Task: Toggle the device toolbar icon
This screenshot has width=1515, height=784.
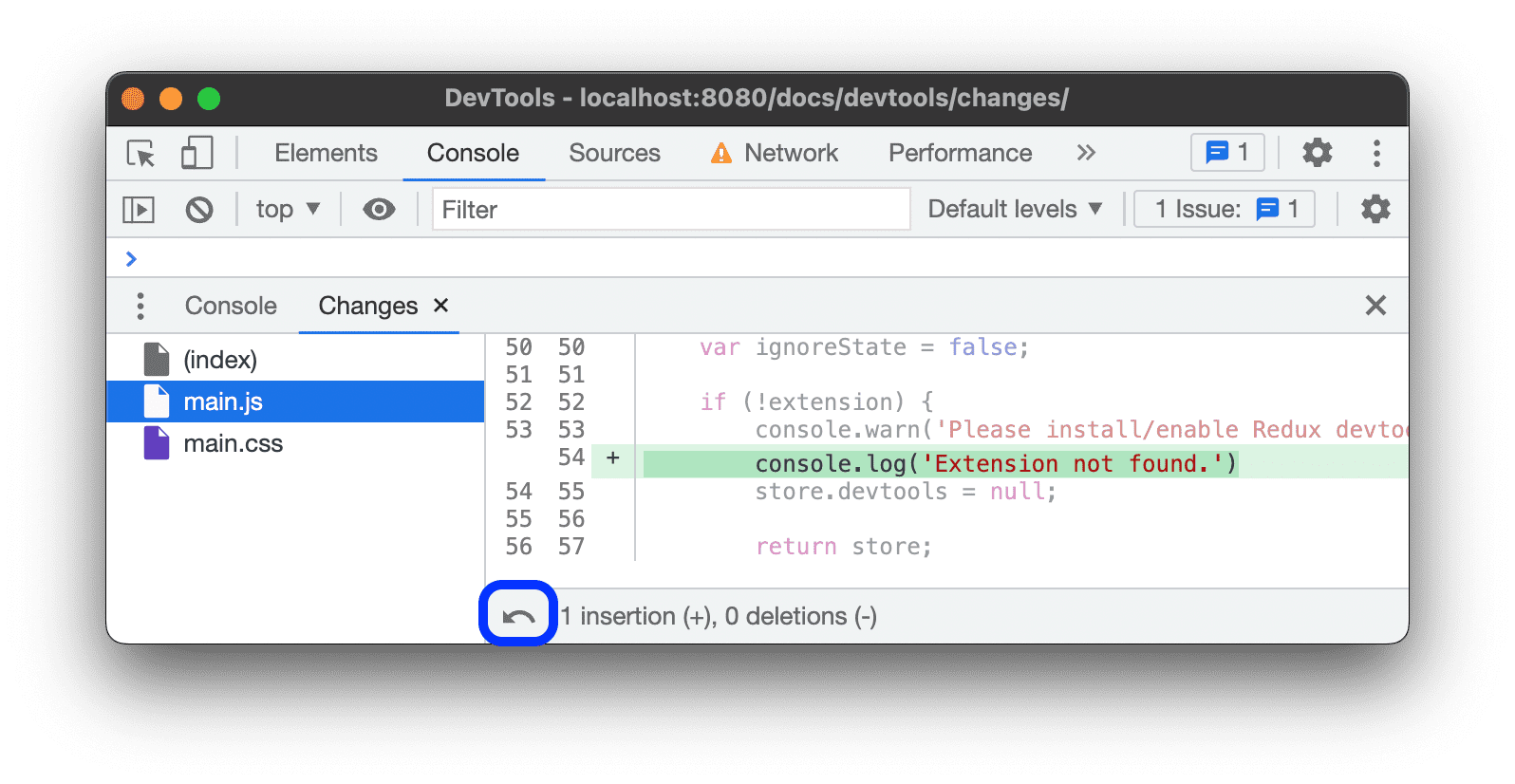Action: 196,153
